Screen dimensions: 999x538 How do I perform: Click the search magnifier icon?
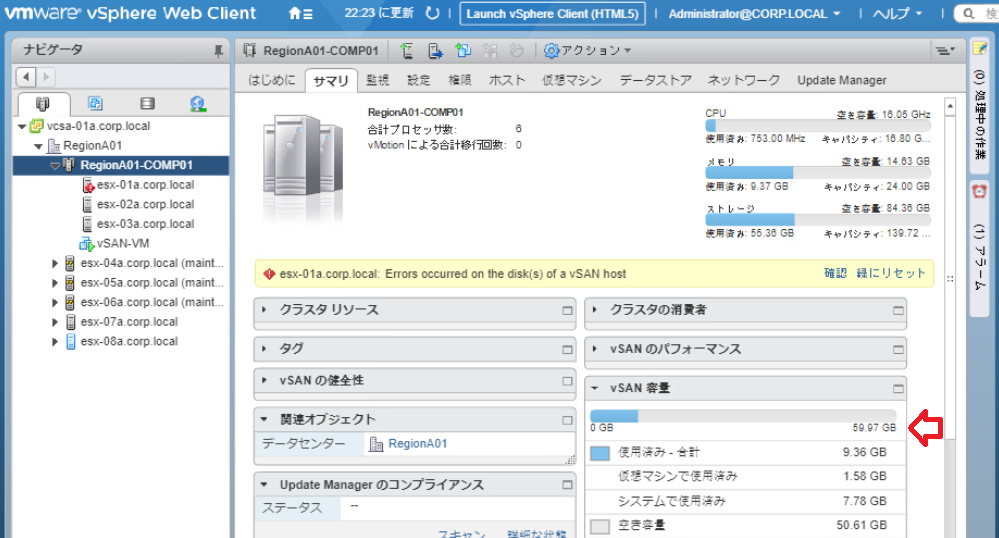(968, 13)
